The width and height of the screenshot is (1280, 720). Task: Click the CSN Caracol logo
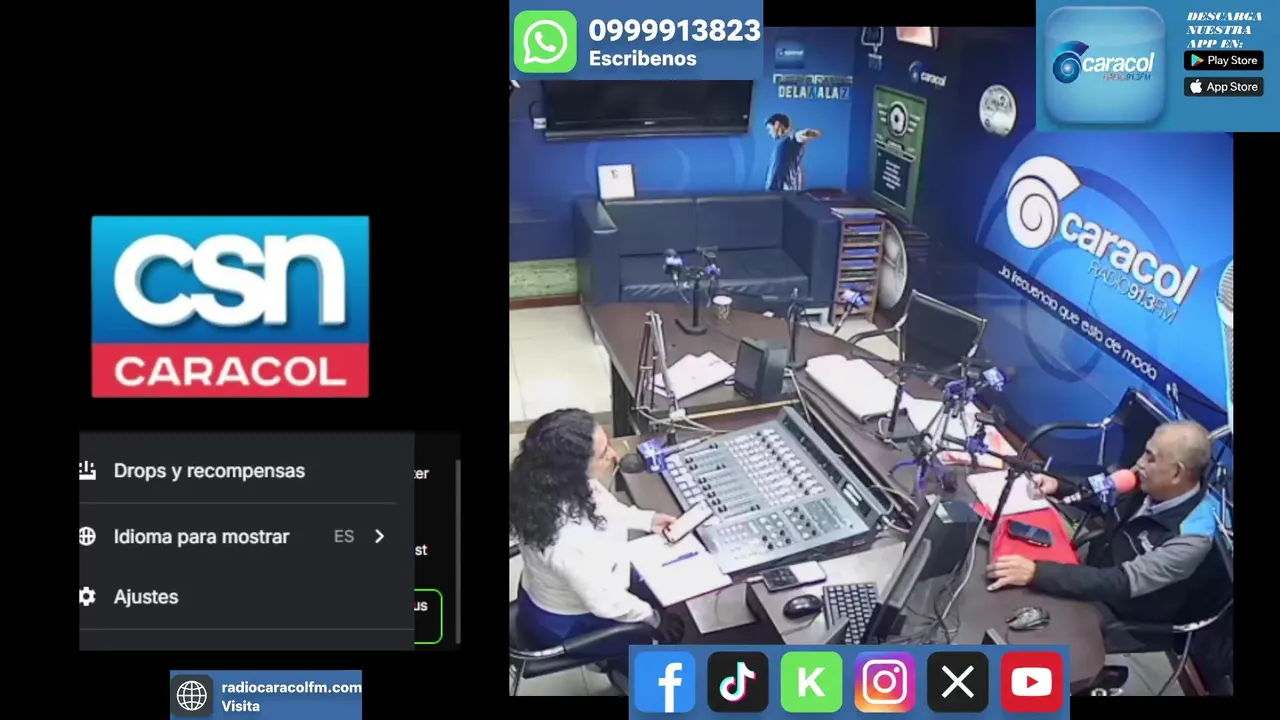(x=230, y=307)
